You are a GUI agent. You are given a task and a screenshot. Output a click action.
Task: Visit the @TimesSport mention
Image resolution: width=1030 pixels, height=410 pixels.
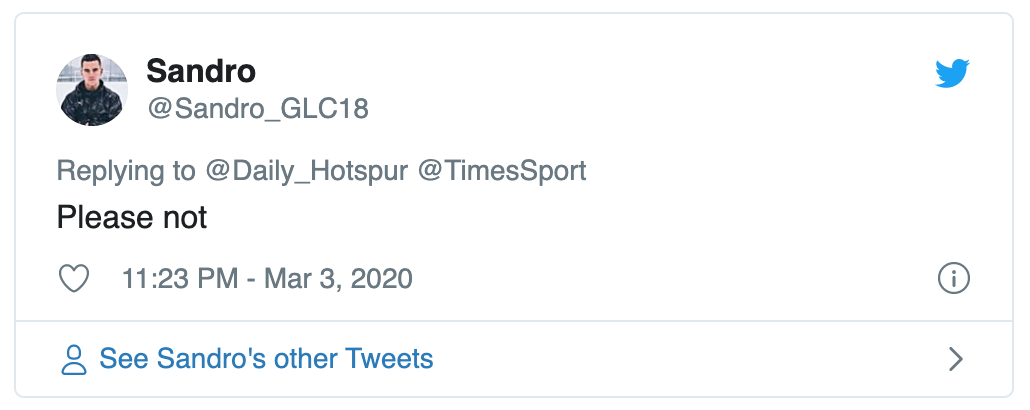click(501, 170)
